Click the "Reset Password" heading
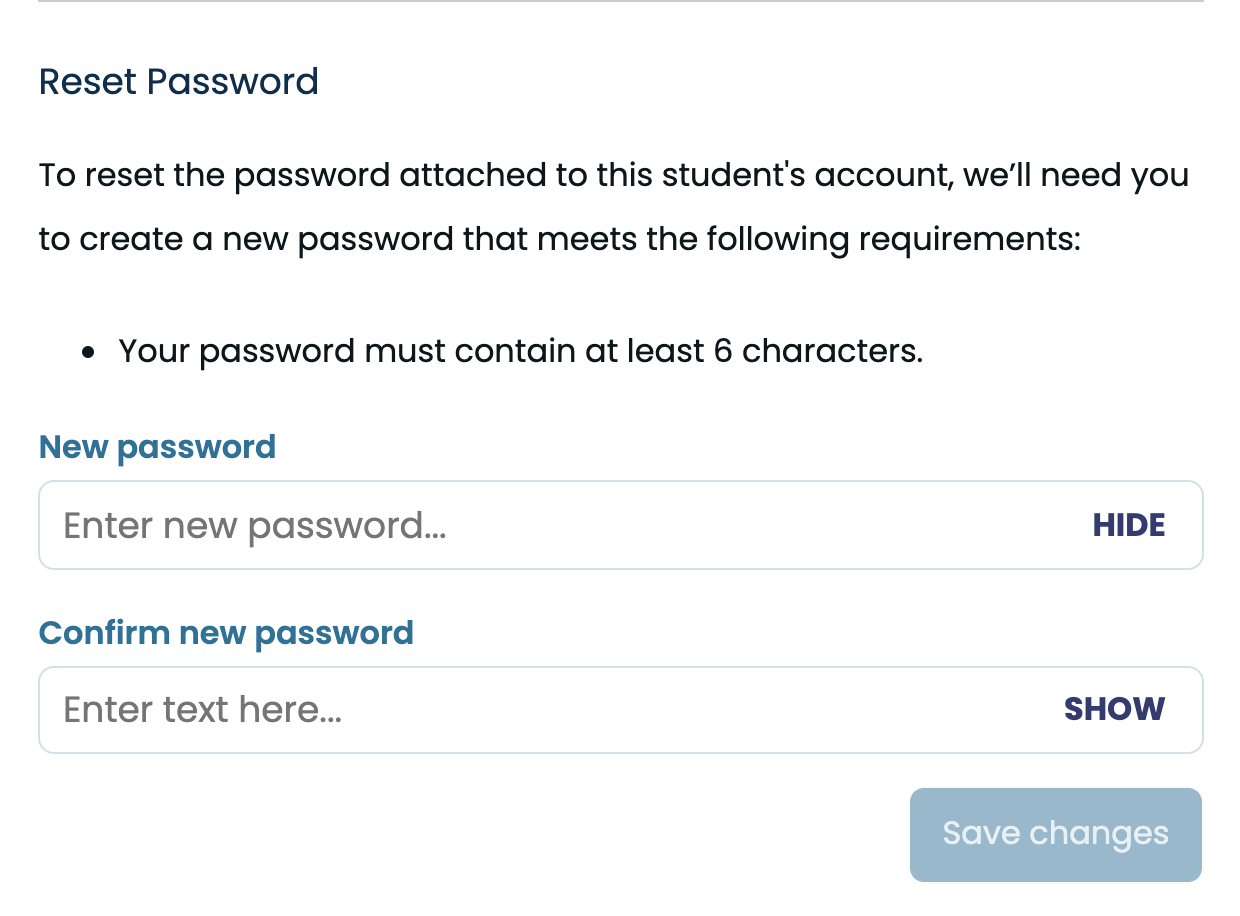The image size is (1240, 916). (178, 81)
